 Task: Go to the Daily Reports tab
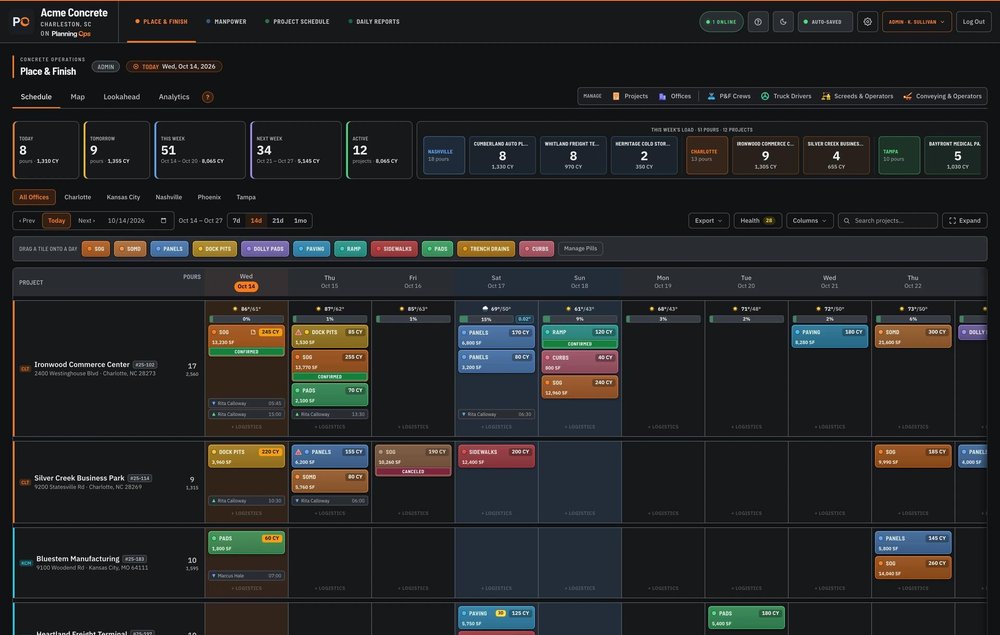[374, 22]
